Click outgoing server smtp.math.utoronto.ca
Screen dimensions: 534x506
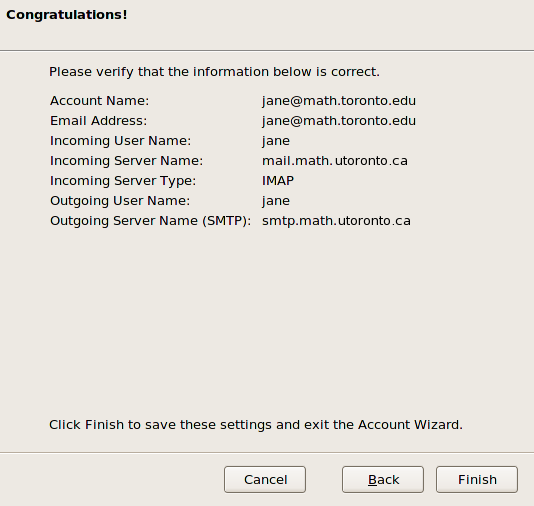(336, 221)
